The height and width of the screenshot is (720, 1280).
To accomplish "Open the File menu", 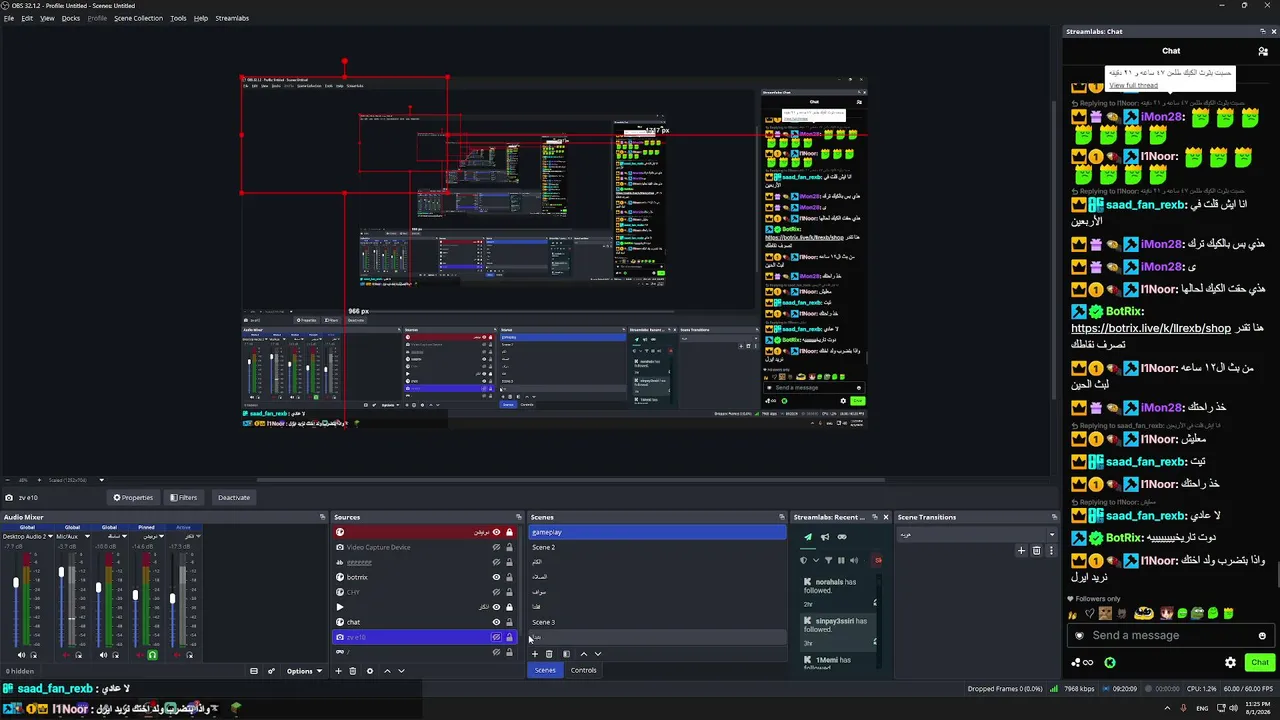I will click(x=9, y=18).
